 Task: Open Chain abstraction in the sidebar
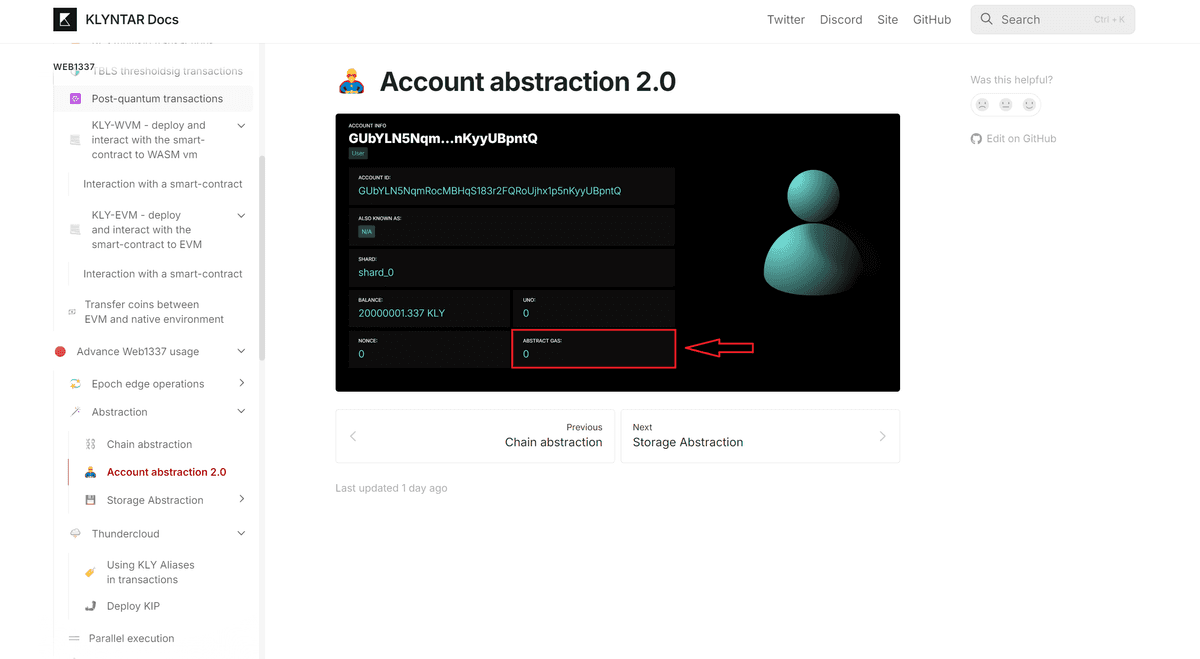tap(149, 444)
